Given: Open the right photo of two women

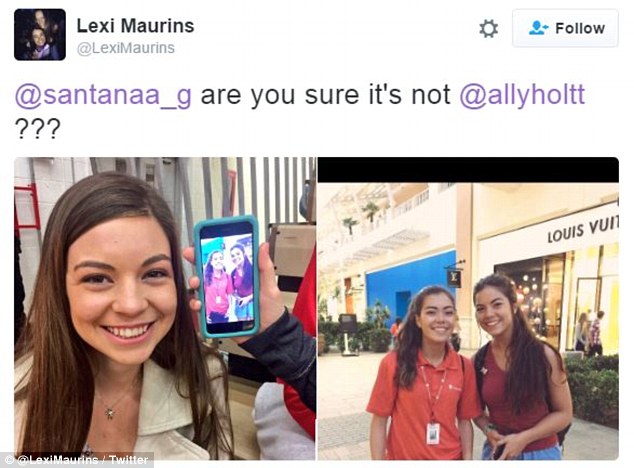Looking at the screenshot, I should click(x=468, y=321).
